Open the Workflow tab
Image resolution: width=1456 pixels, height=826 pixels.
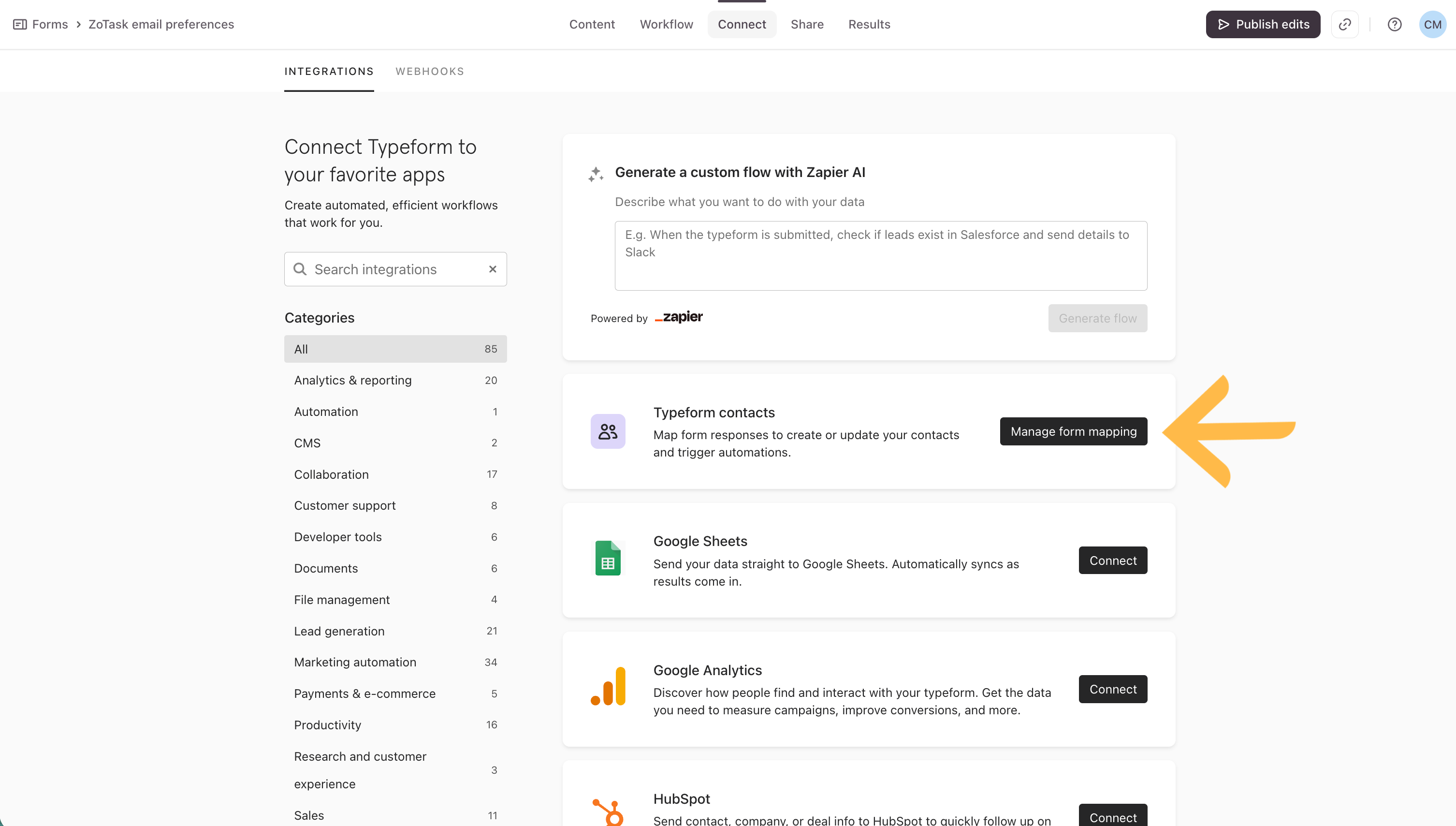point(666,24)
